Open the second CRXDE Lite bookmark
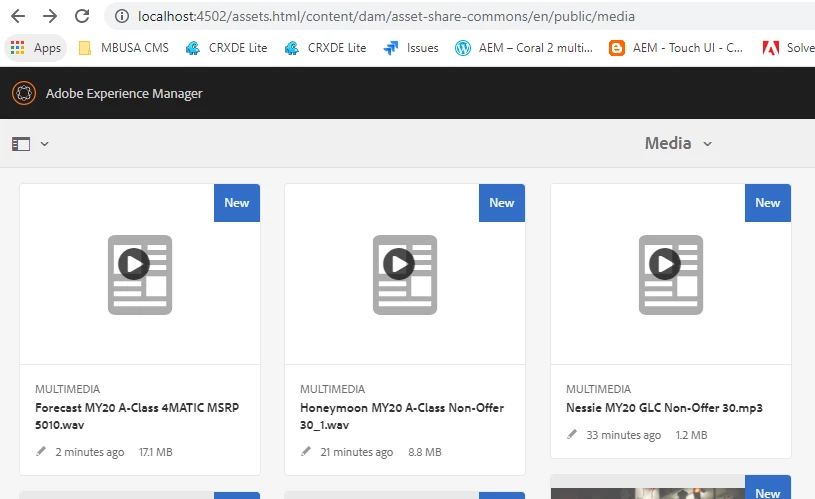815x499 pixels. click(x=325, y=48)
